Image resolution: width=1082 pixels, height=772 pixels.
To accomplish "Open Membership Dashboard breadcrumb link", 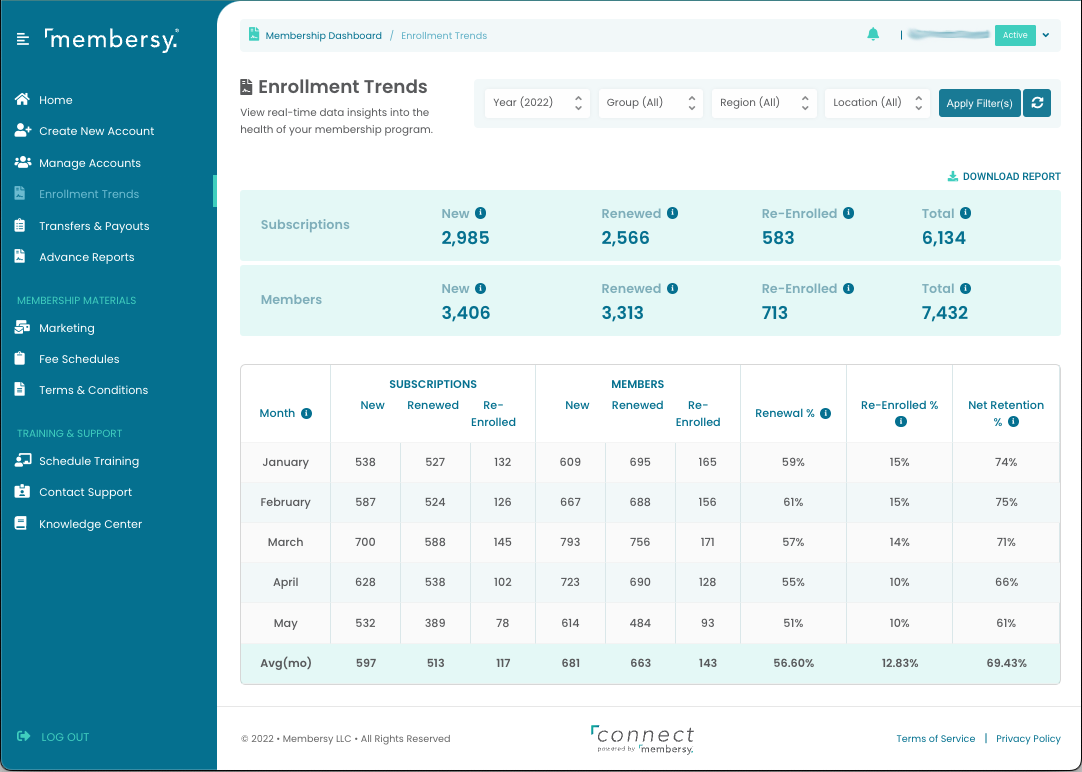I will (x=323, y=35).
